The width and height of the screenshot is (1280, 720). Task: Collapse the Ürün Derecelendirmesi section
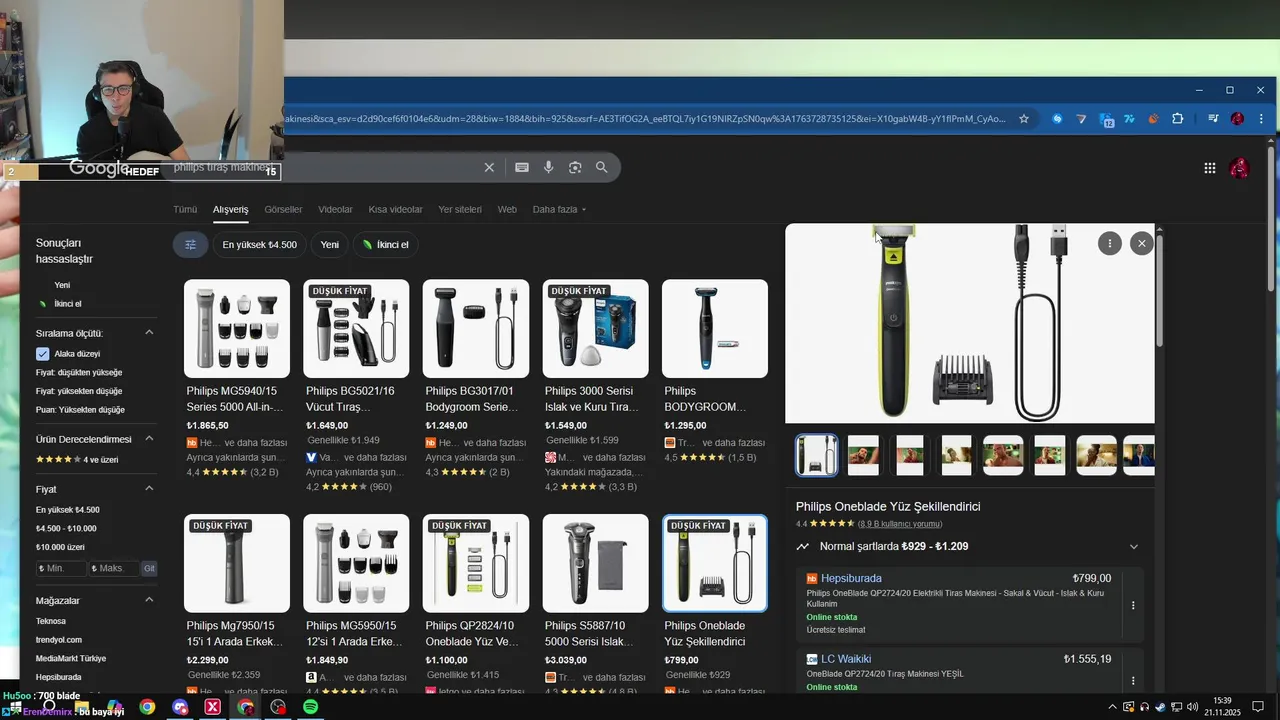click(149, 439)
